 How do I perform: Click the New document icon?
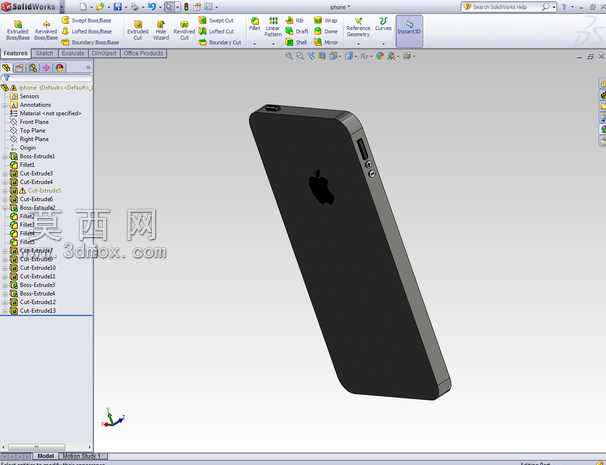click(83, 7)
